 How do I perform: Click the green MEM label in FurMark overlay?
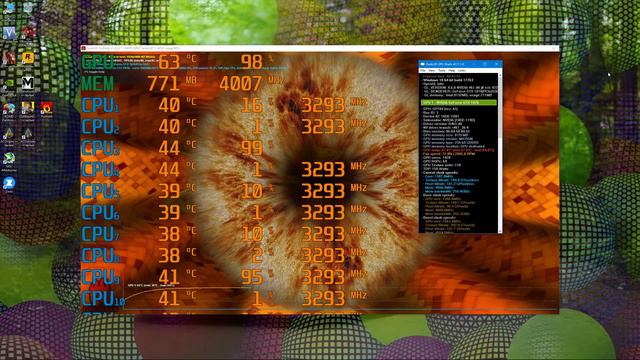98,84
